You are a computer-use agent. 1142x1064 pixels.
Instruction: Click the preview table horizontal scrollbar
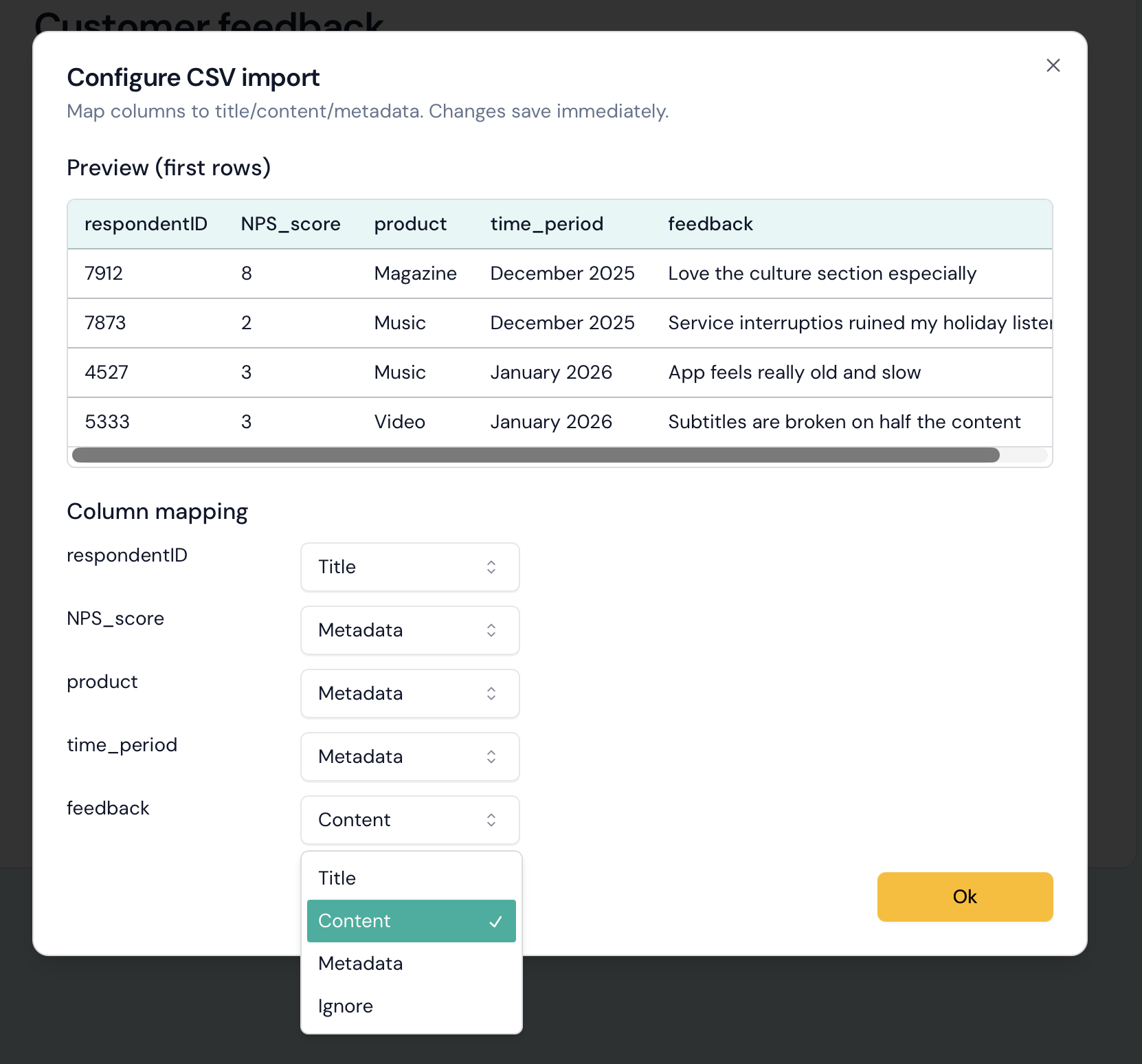pos(536,455)
